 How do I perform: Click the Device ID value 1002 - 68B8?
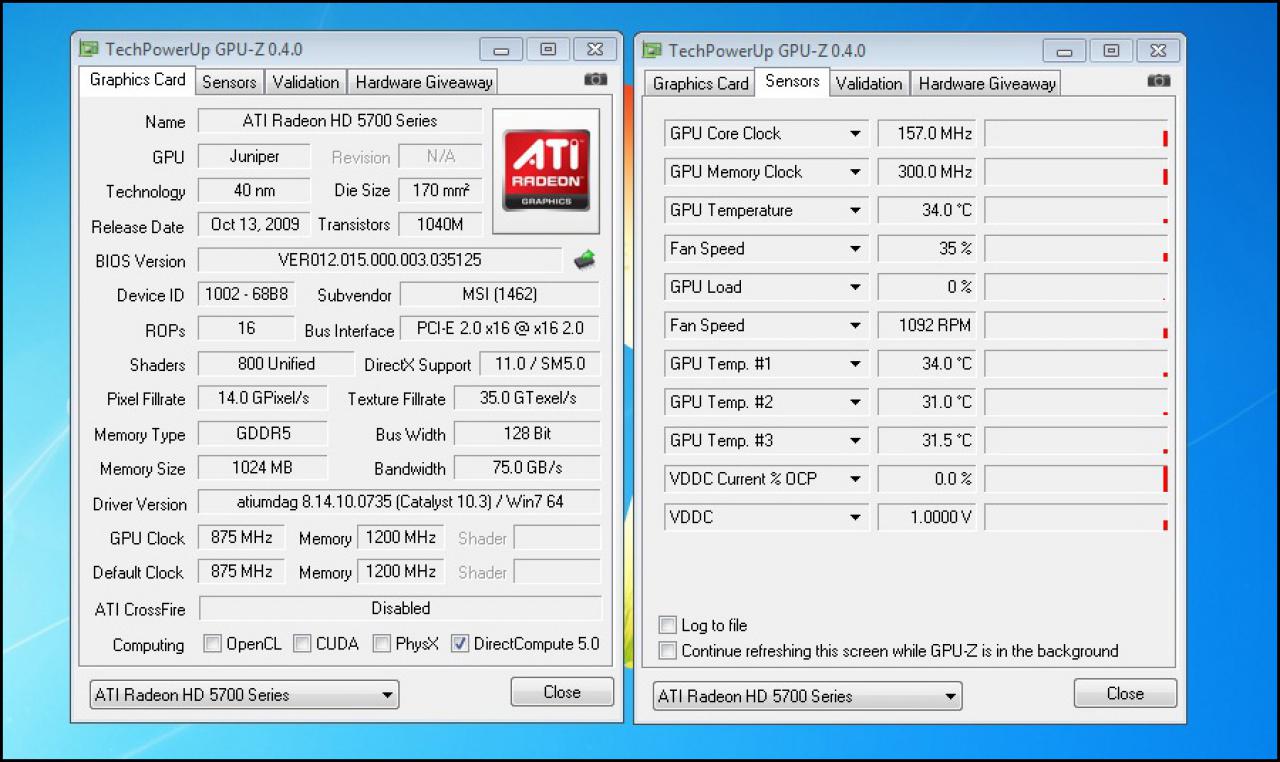coord(247,294)
